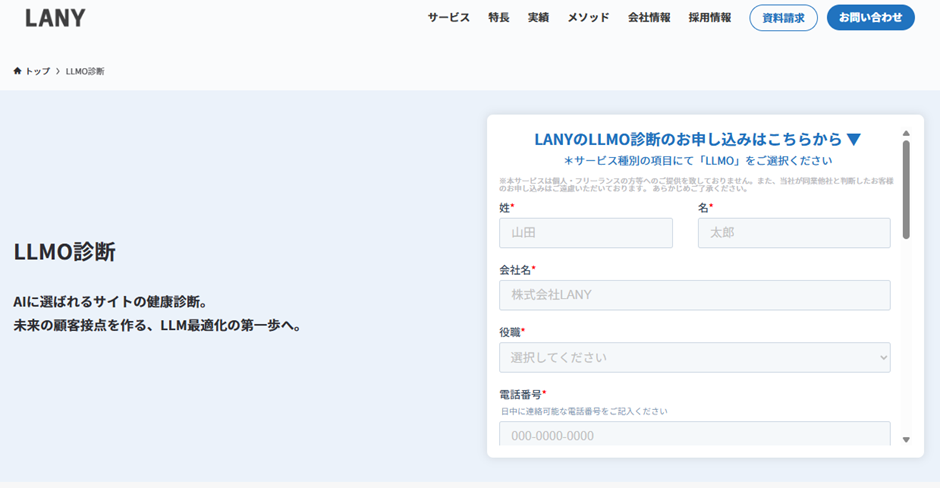Follow the トップ breadcrumb link

pos(37,71)
